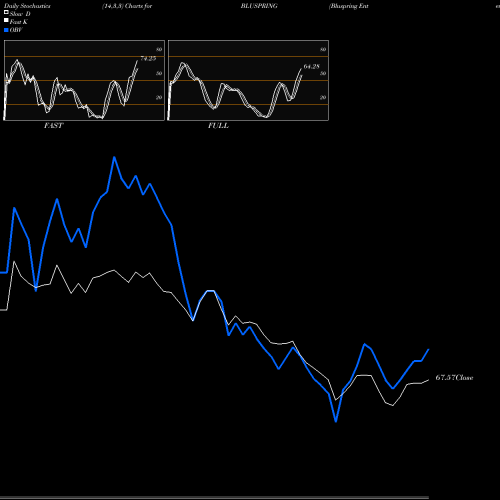Click the FULL stochastic chart thumbnail
This screenshot has height=500, width=500.
[x=248, y=80]
